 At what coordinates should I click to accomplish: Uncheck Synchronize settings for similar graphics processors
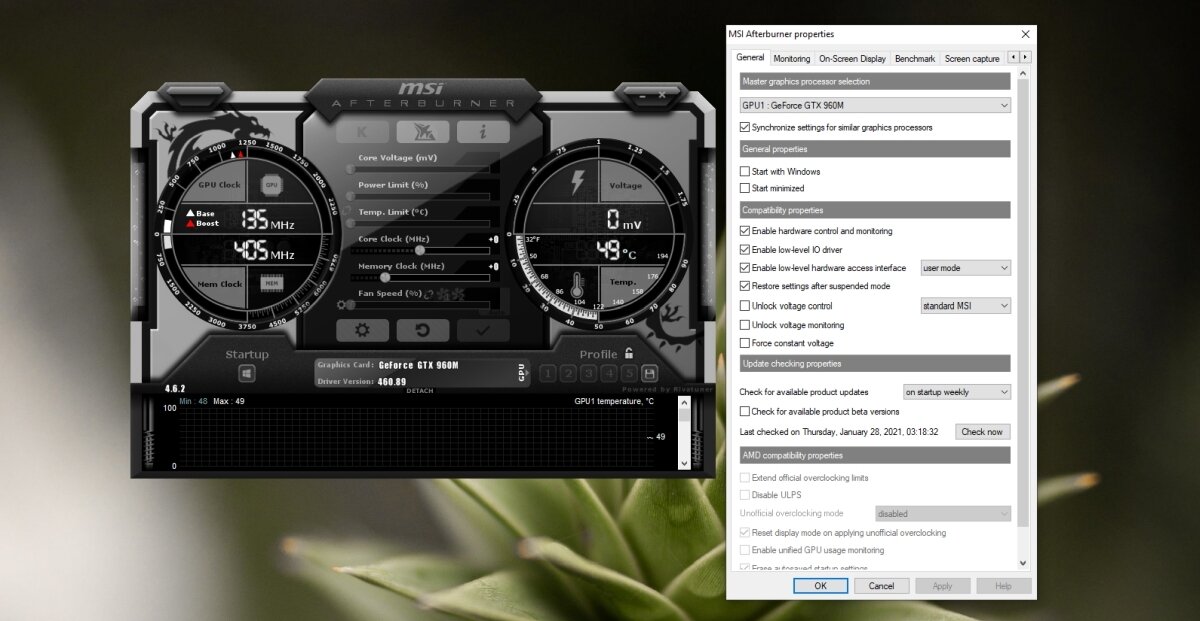click(x=744, y=128)
